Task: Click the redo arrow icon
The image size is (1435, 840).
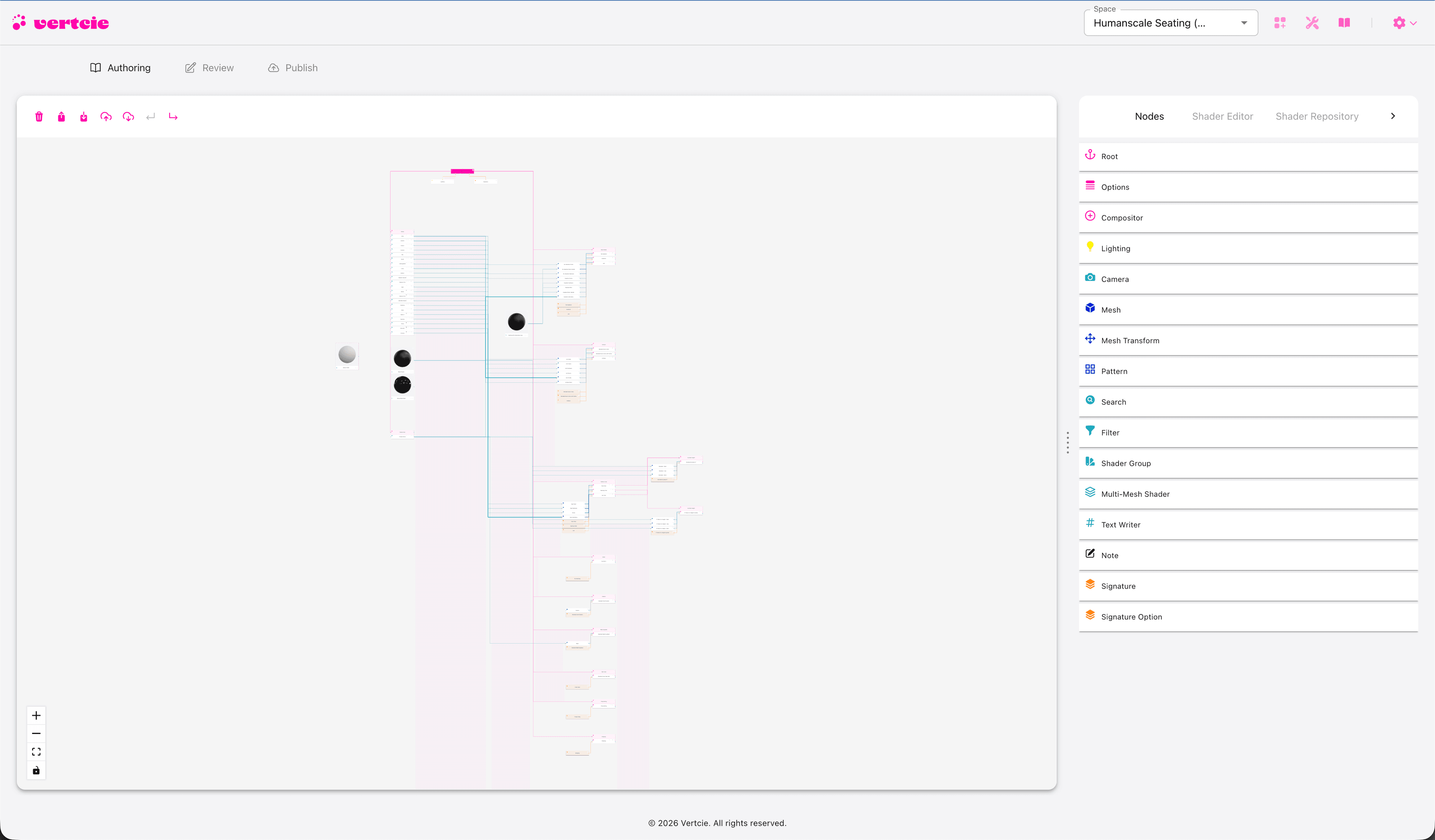Action: point(173,117)
